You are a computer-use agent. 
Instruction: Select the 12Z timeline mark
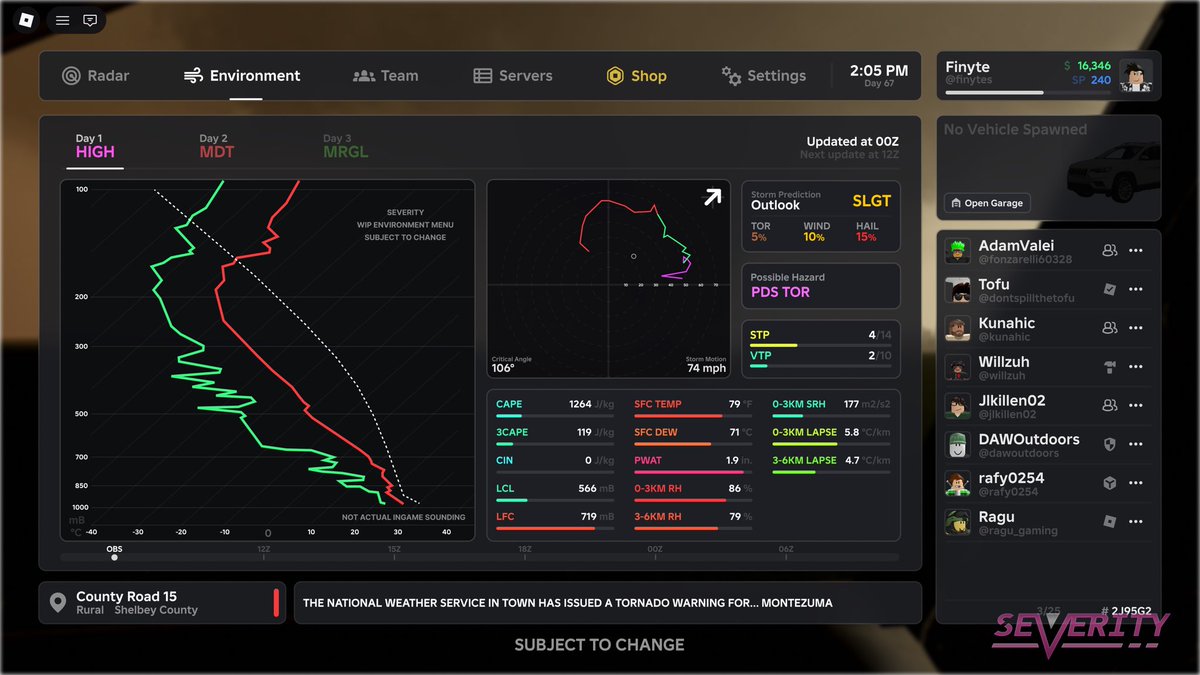[263, 550]
